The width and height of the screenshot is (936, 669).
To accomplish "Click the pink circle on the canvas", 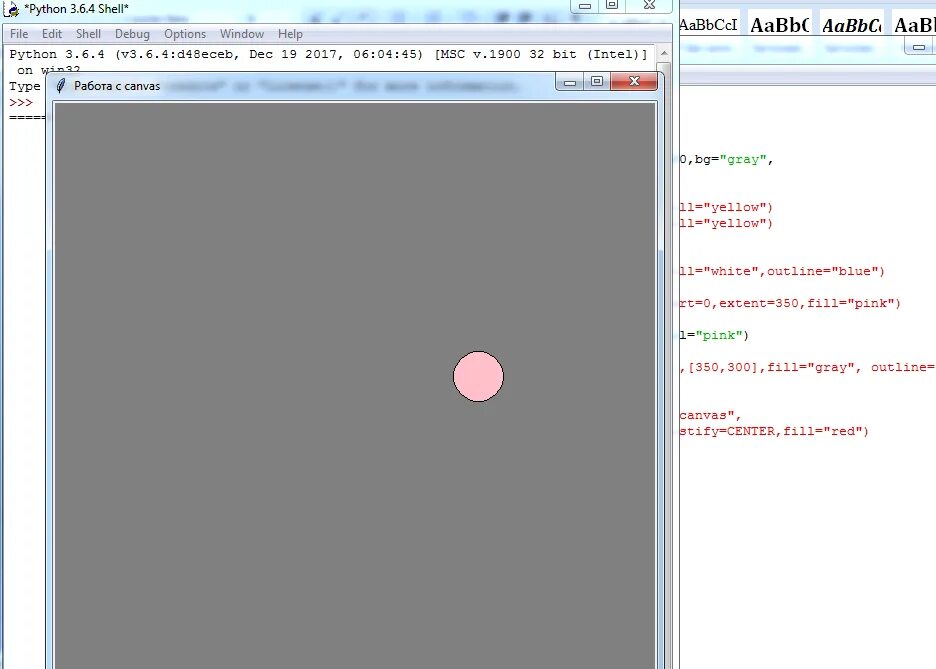I will (x=478, y=377).
